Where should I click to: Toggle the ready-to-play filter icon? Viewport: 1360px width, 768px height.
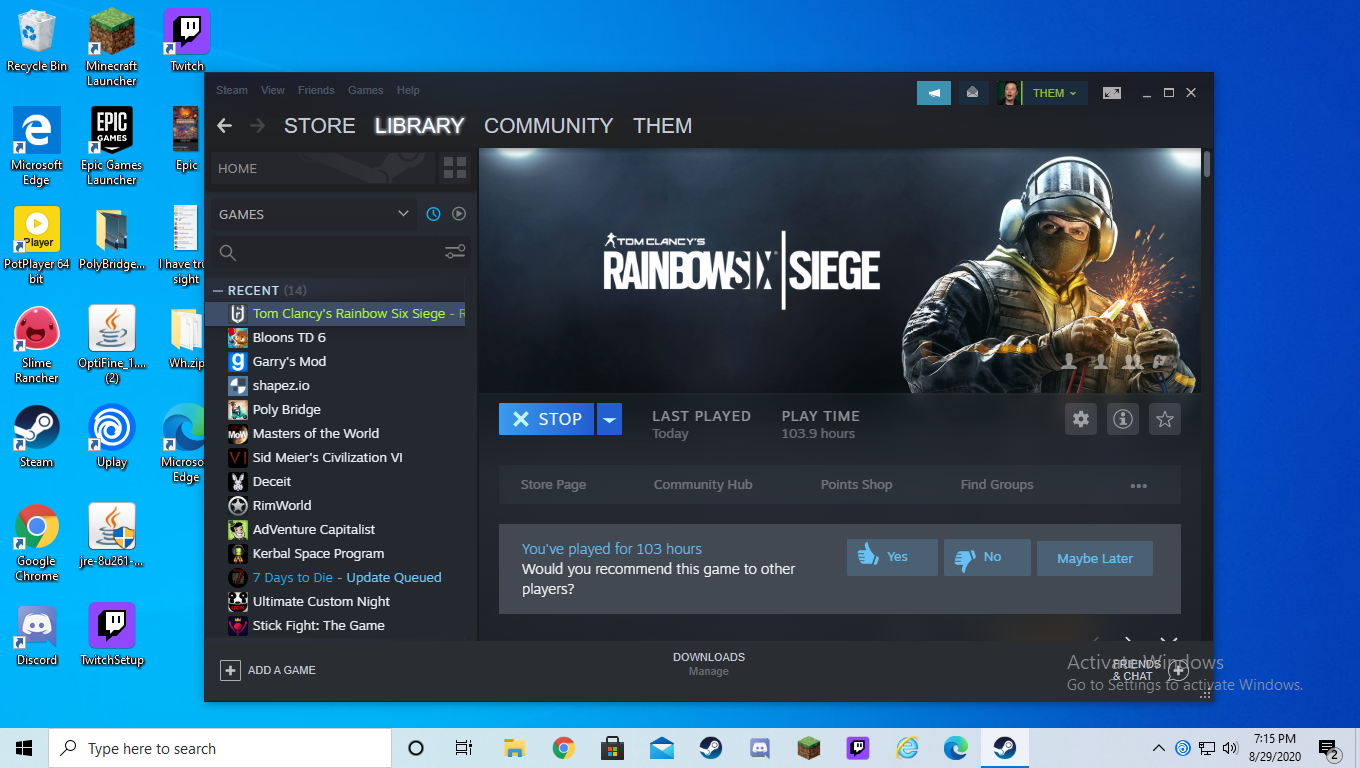click(459, 214)
